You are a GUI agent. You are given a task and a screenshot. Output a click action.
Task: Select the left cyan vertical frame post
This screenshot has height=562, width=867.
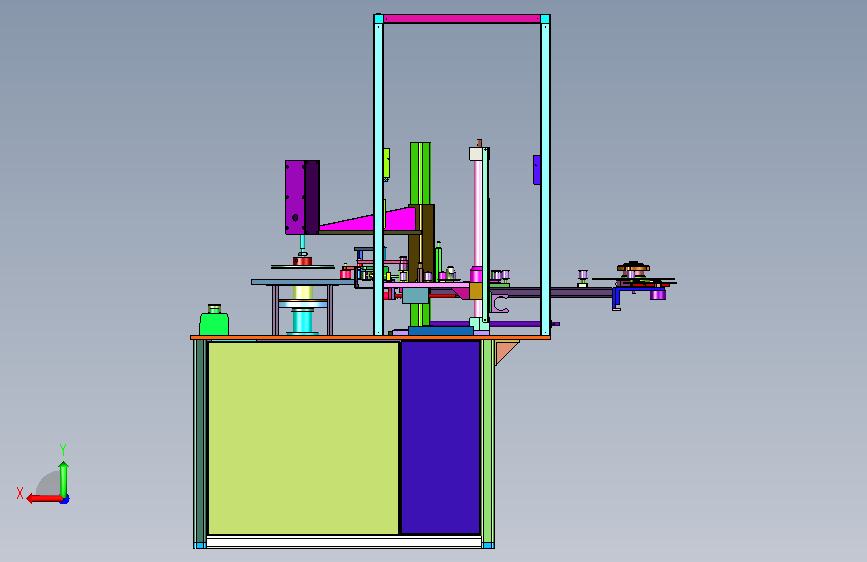pyautogui.click(x=379, y=177)
